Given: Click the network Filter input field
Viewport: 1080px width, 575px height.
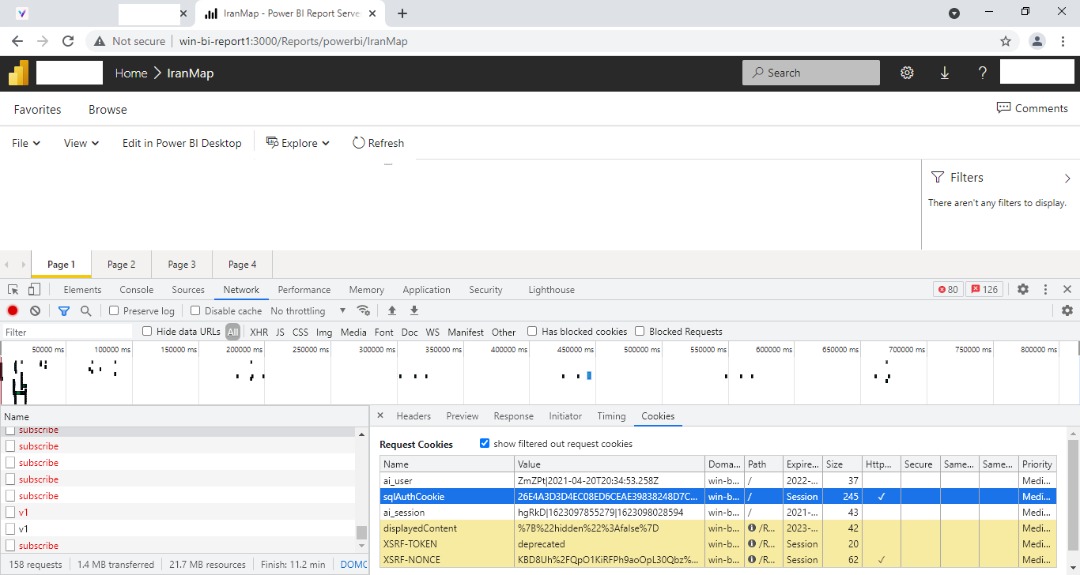Looking at the screenshot, I should (x=67, y=332).
